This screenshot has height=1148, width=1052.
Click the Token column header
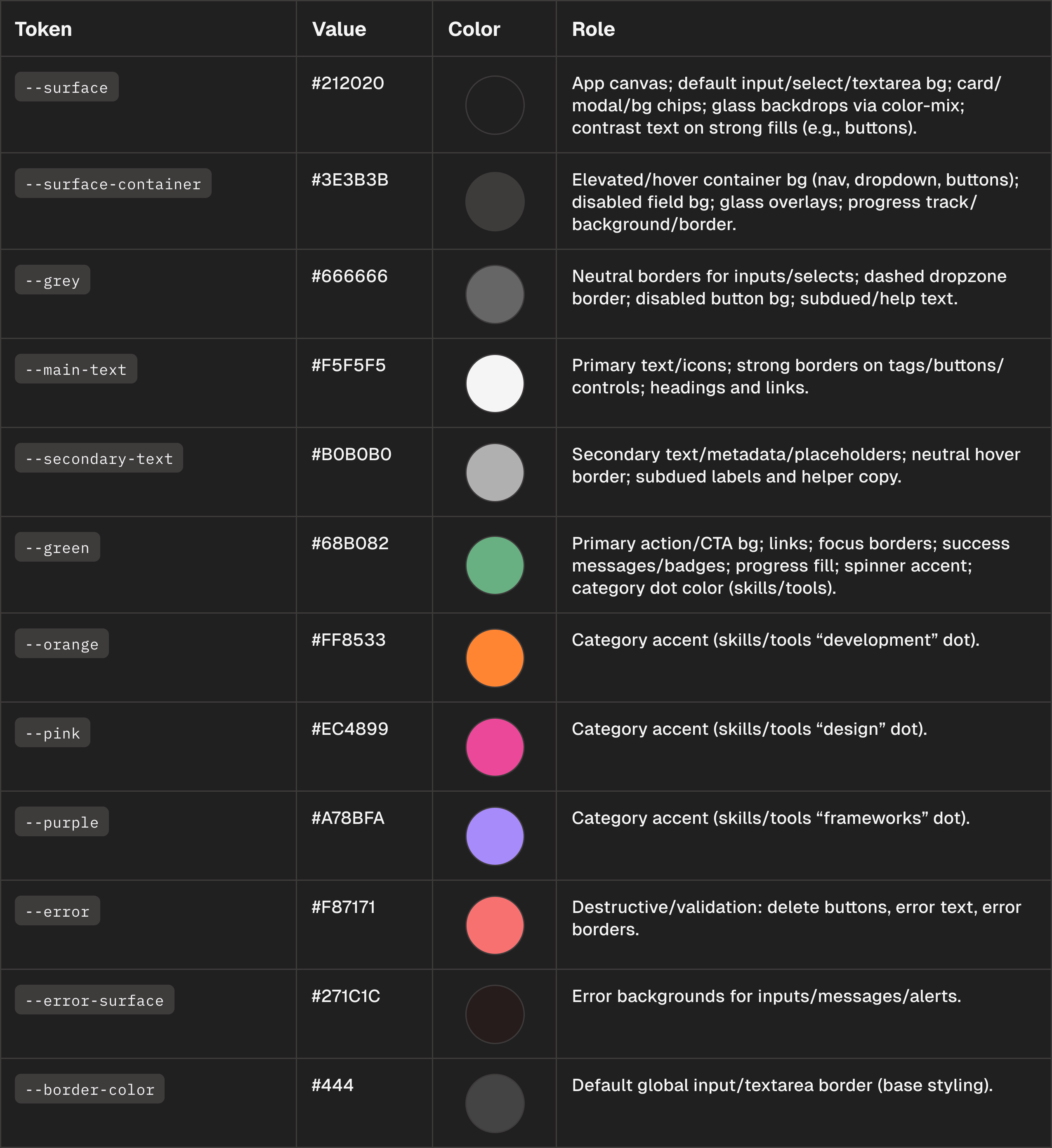pos(43,29)
